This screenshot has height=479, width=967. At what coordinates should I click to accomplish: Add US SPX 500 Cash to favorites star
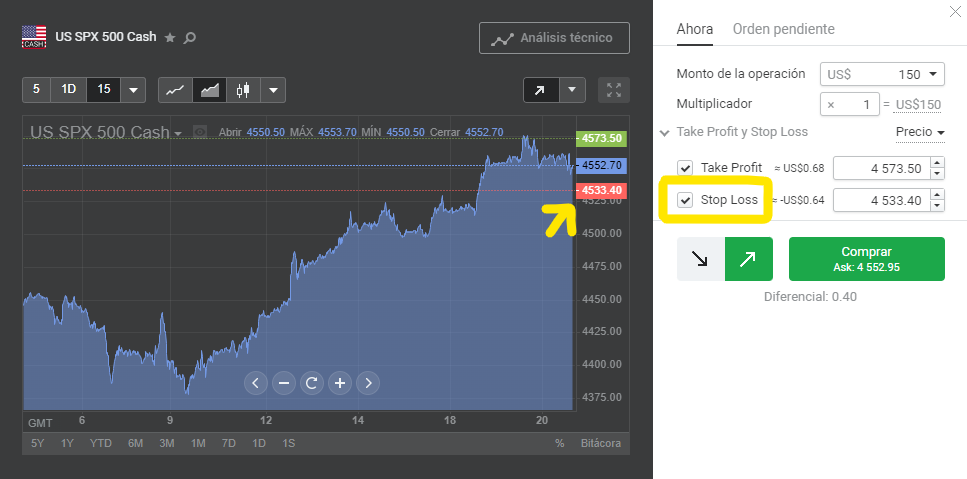pos(170,38)
